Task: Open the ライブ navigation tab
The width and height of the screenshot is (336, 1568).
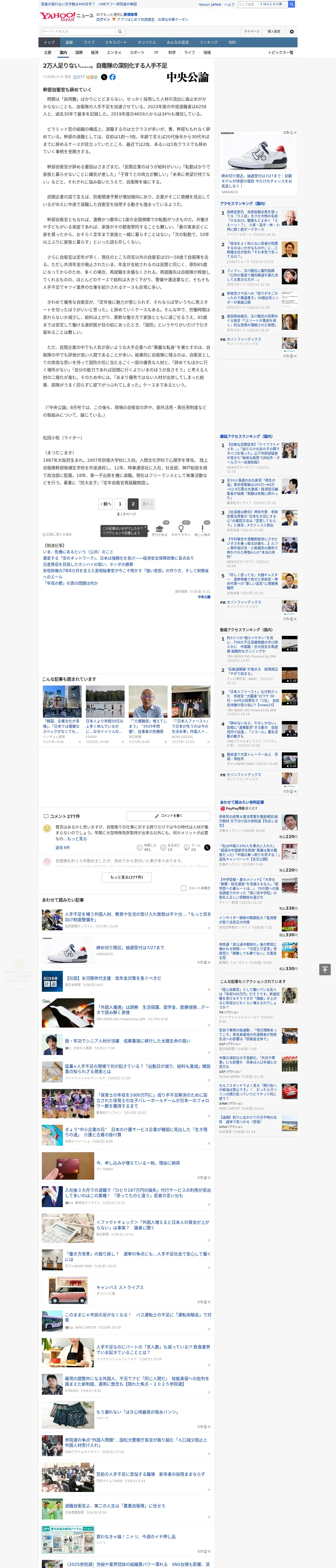Action: point(89,43)
